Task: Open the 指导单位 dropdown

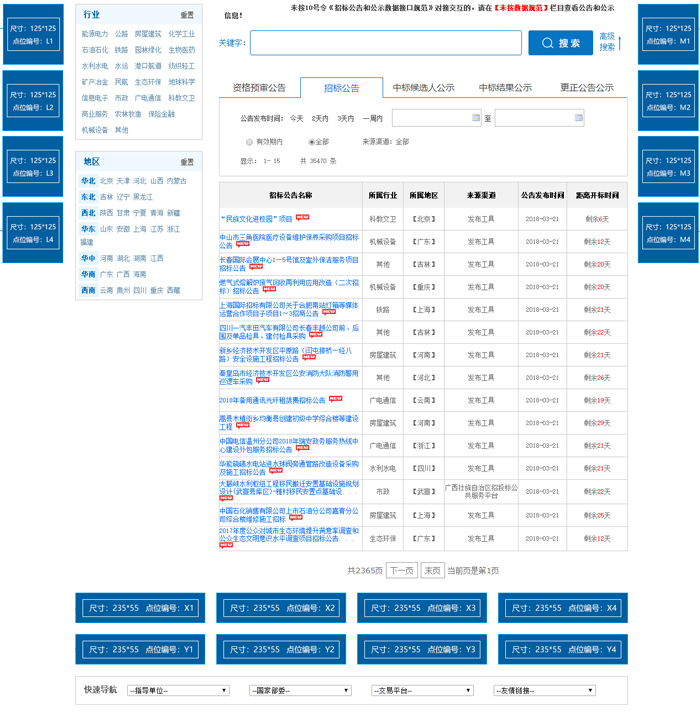Action: tap(178, 690)
